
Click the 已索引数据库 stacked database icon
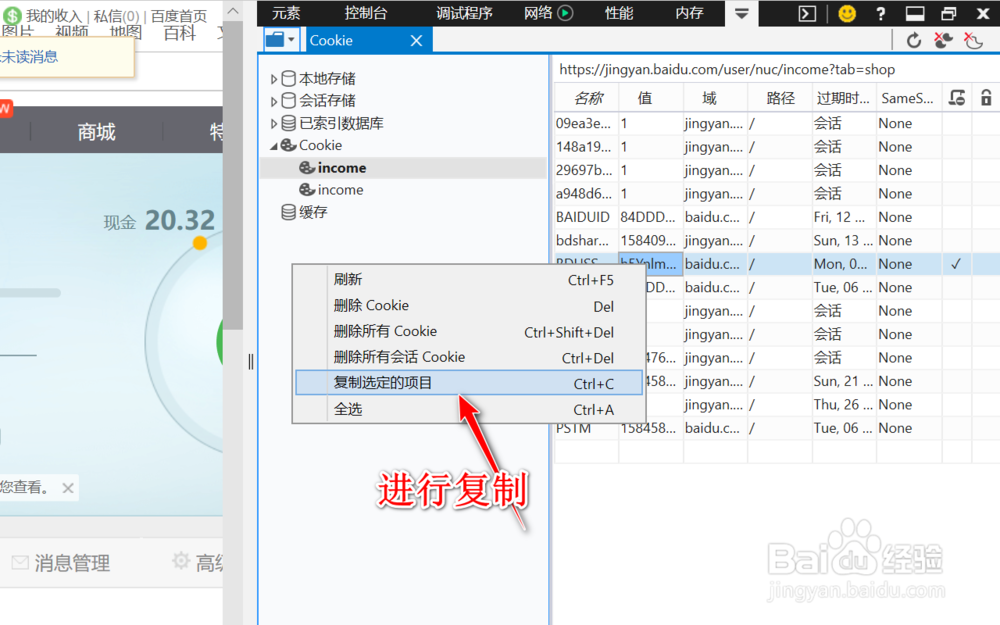[288, 122]
